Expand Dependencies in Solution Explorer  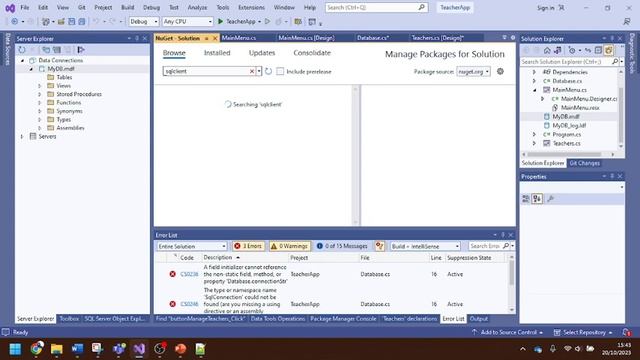point(534,72)
